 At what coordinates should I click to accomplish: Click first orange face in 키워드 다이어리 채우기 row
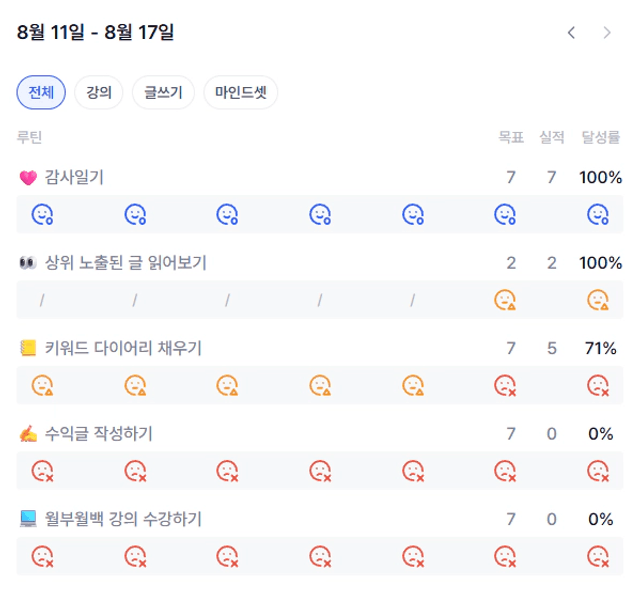point(42,385)
